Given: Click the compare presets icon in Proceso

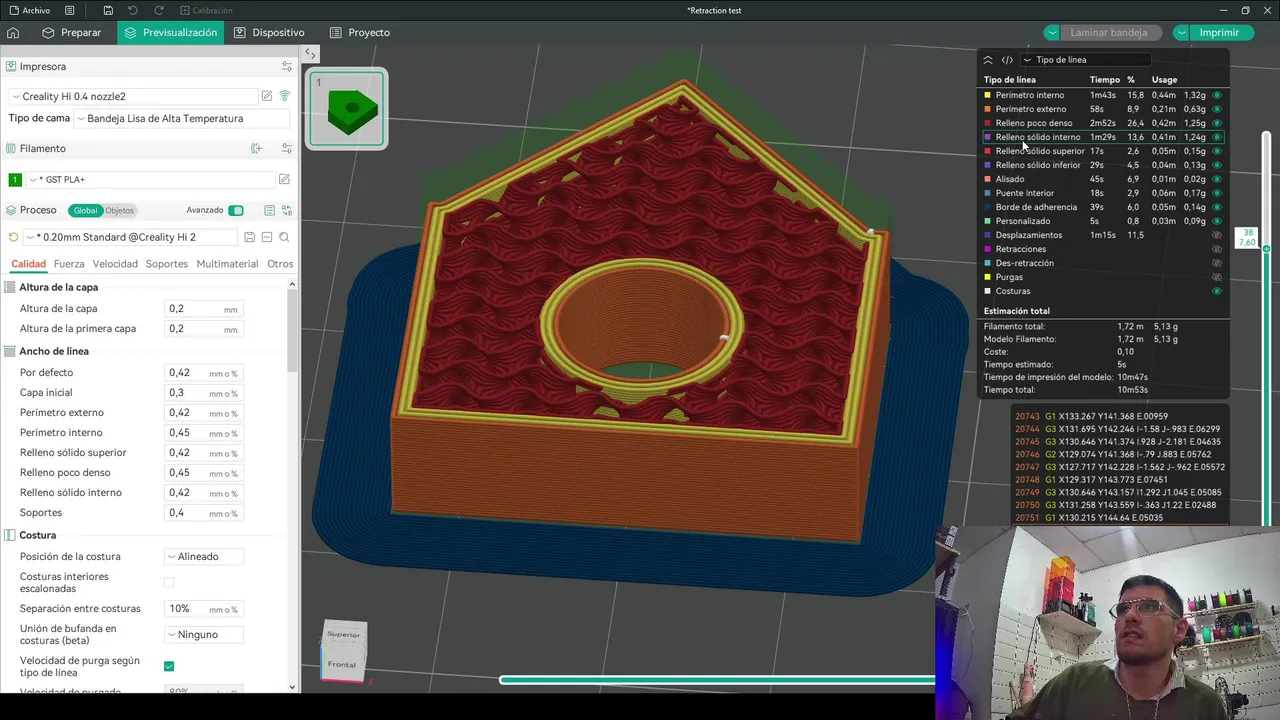Looking at the screenshot, I should 287,210.
